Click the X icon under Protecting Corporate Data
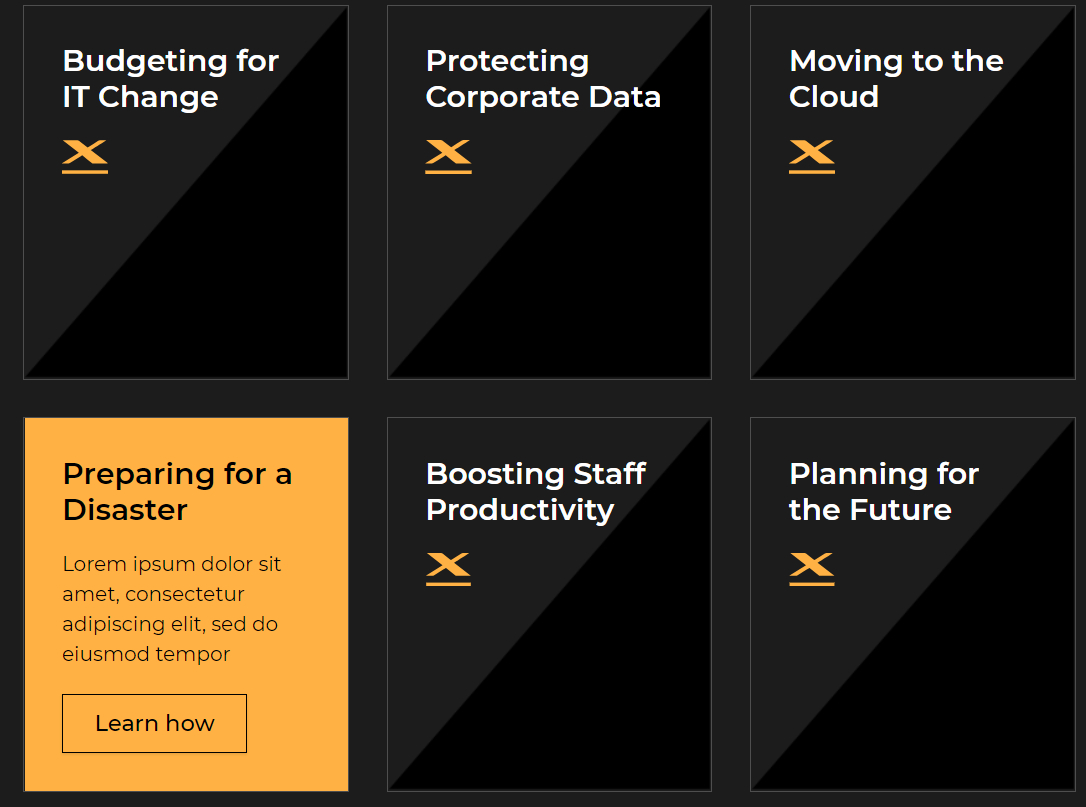The height and width of the screenshot is (807, 1086). click(x=448, y=156)
